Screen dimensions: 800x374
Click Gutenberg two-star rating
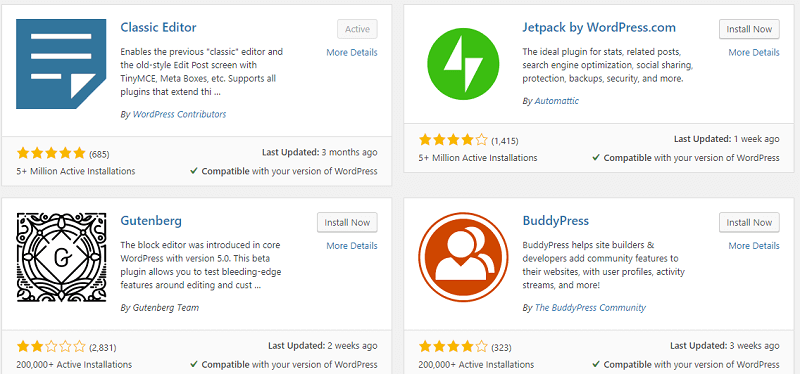pos(51,347)
